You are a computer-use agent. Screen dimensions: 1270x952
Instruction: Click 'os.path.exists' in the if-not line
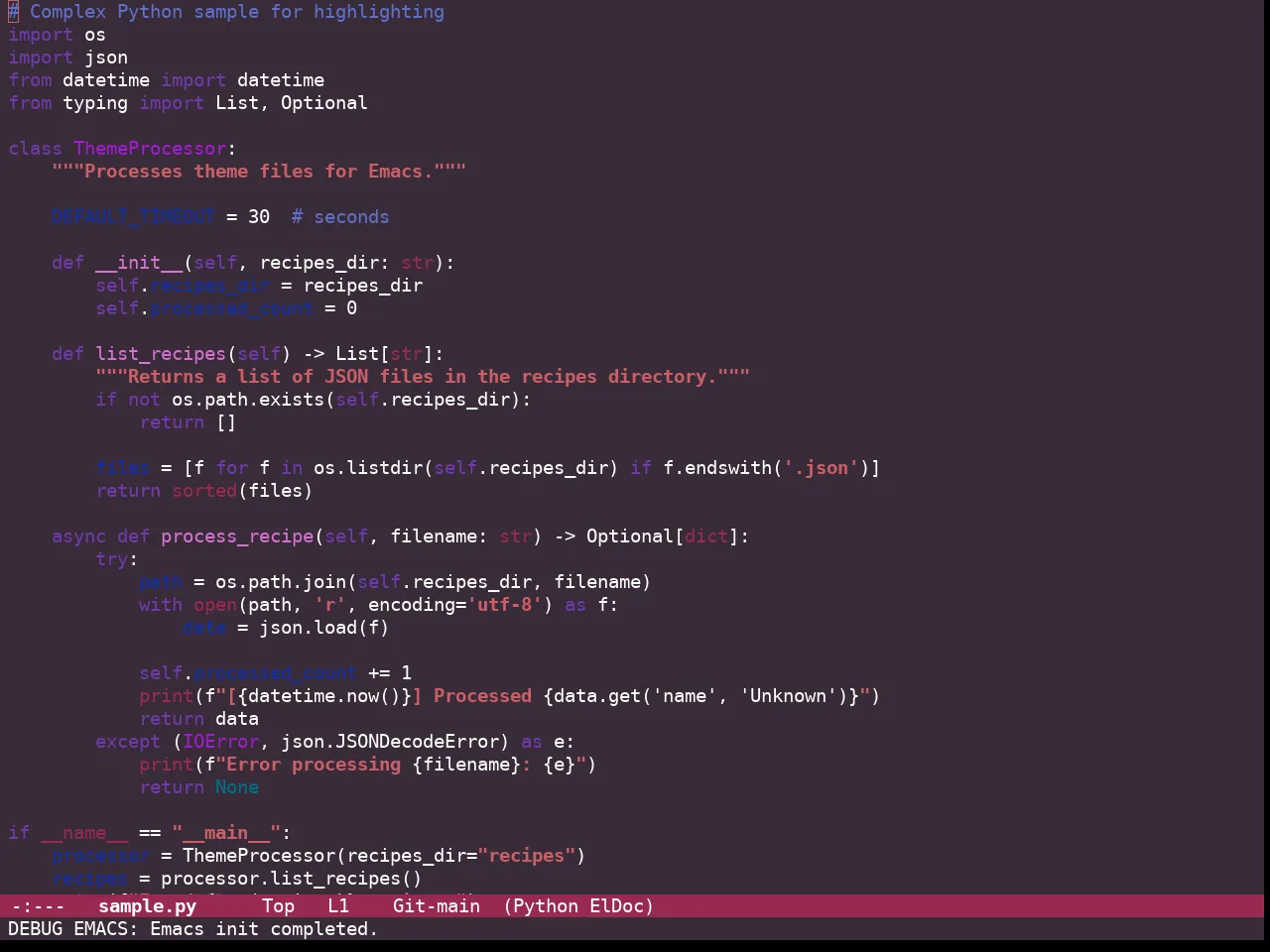(248, 400)
